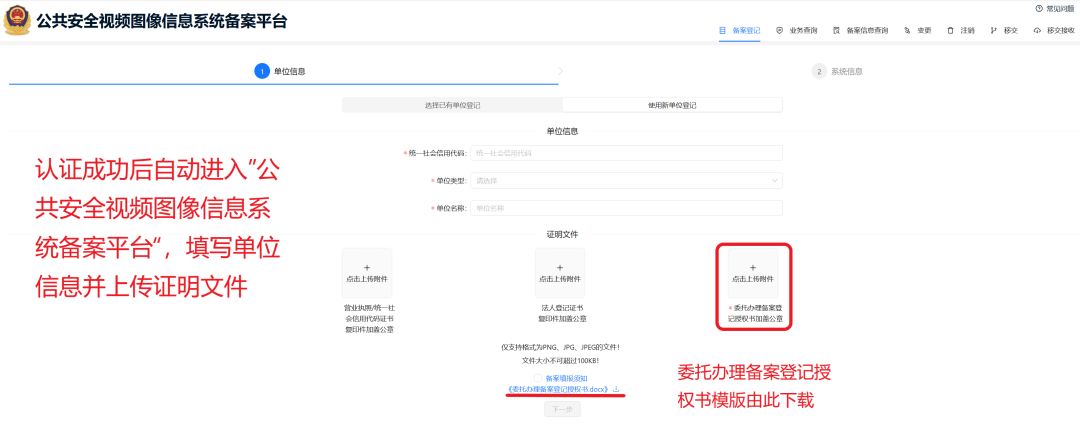
Task: Upload attachment for 法人登记证书
Action: tap(560, 273)
